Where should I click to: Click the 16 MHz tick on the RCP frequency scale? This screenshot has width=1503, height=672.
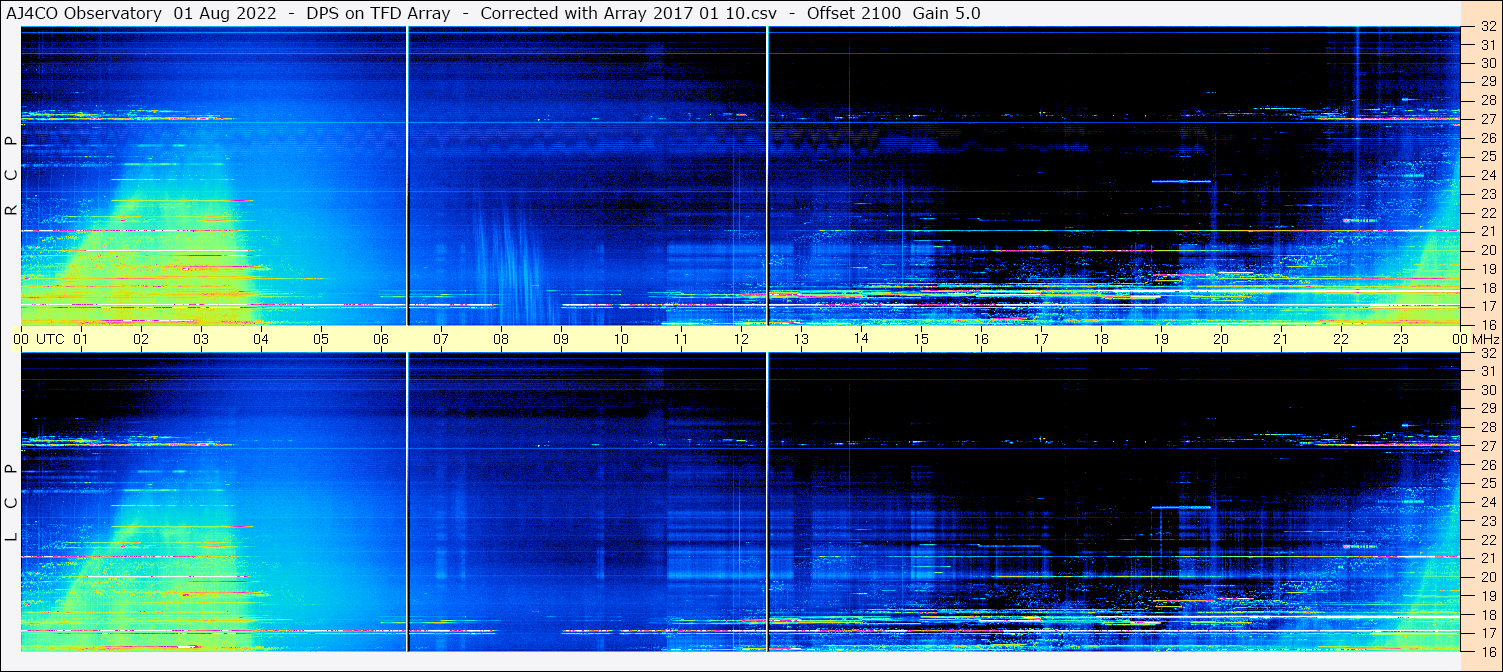pos(1487,324)
